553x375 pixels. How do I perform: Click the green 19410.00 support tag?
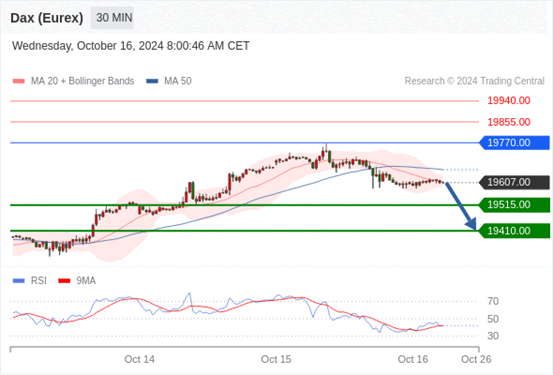click(x=514, y=231)
